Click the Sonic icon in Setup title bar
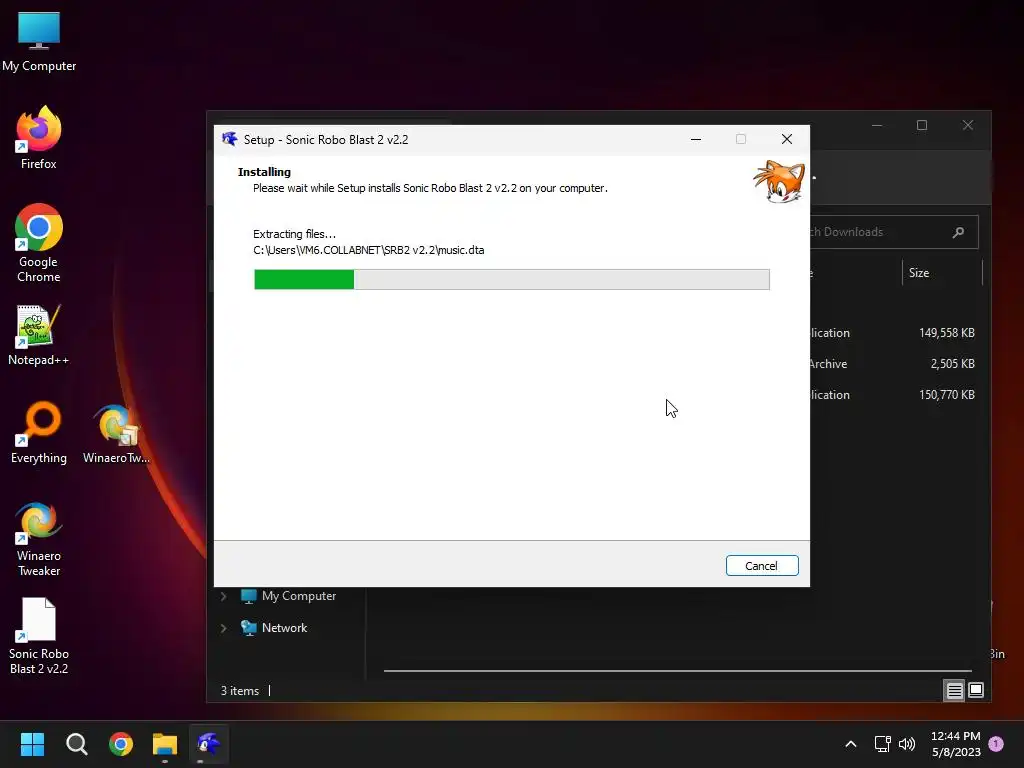The width and height of the screenshot is (1024, 768). (x=229, y=139)
